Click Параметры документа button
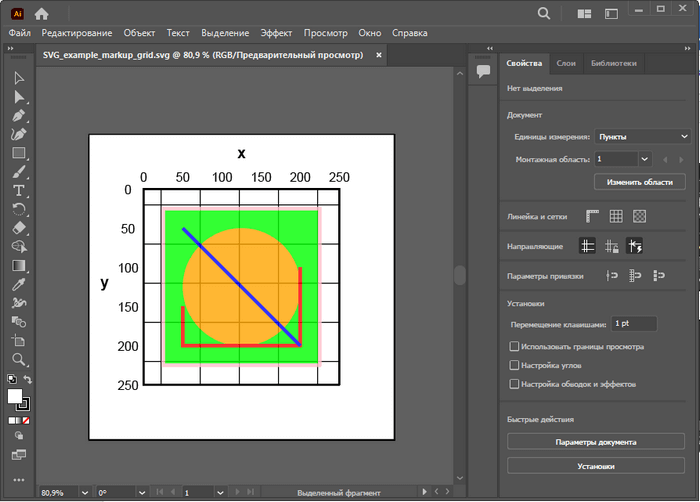The image size is (700, 502). pos(596,442)
